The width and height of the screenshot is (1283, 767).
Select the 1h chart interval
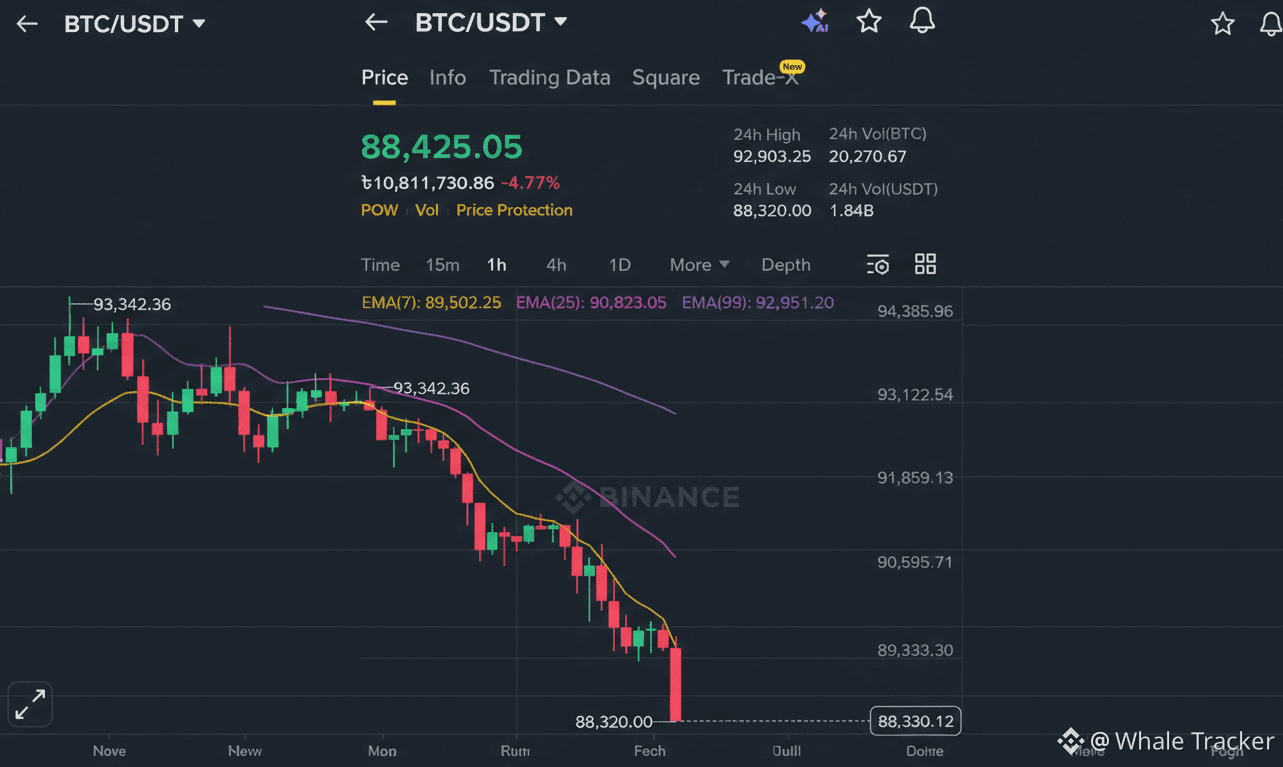tap(497, 265)
